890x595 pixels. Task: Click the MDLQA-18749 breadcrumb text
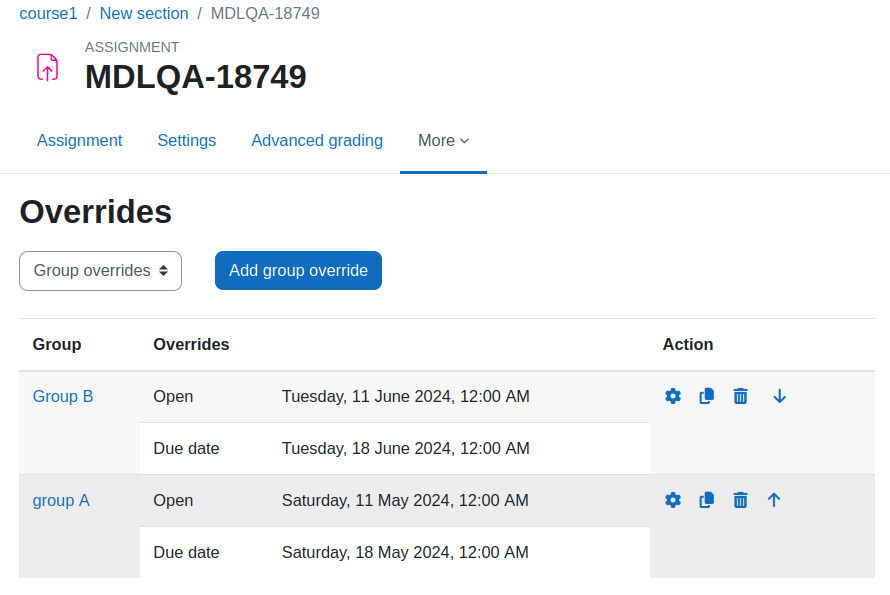click(x=265, y=13)
